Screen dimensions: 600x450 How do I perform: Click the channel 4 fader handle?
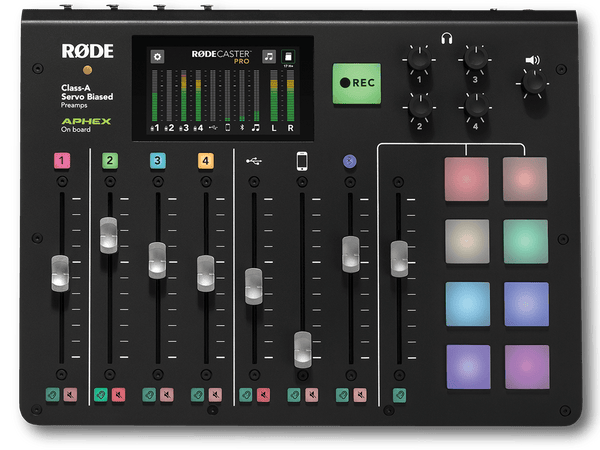tap(206, 273)
